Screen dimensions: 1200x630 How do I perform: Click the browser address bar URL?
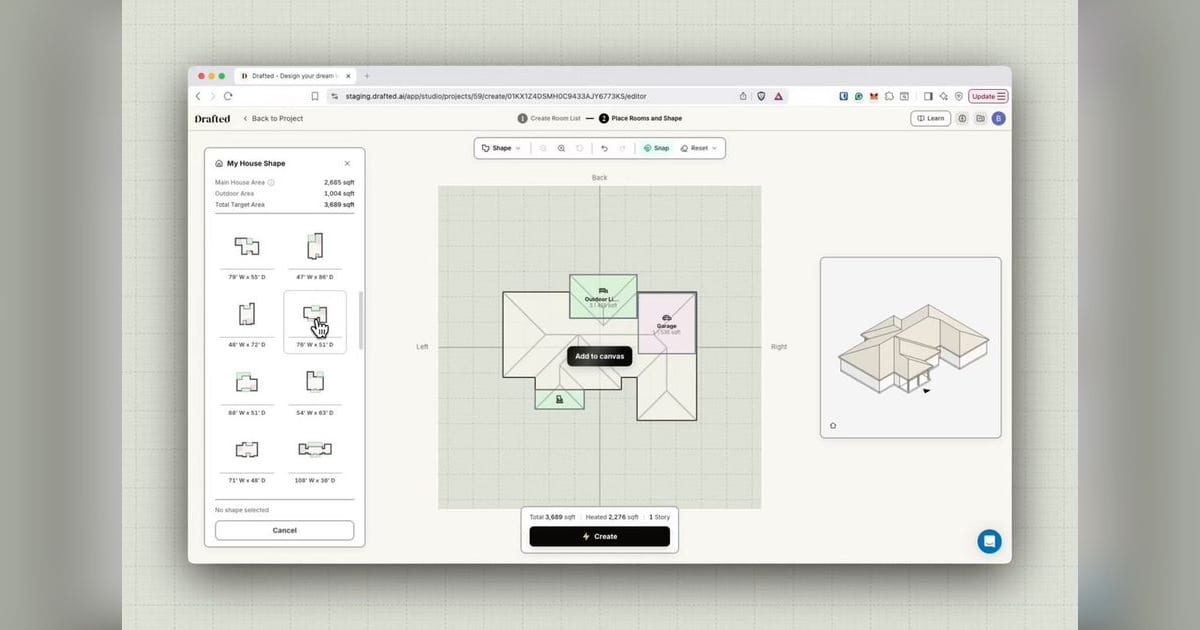click(x=496, y=96)
